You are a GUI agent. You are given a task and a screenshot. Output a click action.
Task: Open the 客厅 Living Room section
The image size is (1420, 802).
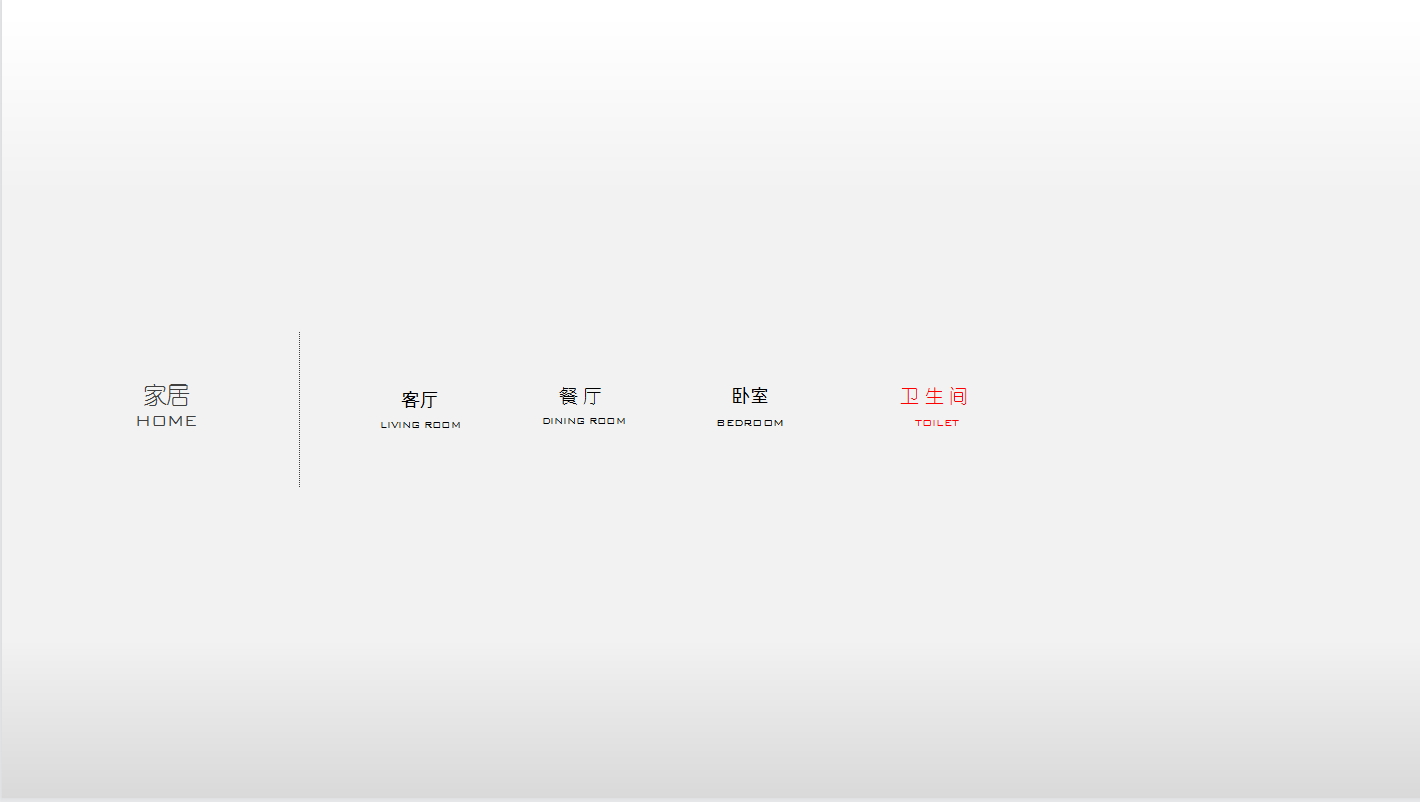(420, 410)
